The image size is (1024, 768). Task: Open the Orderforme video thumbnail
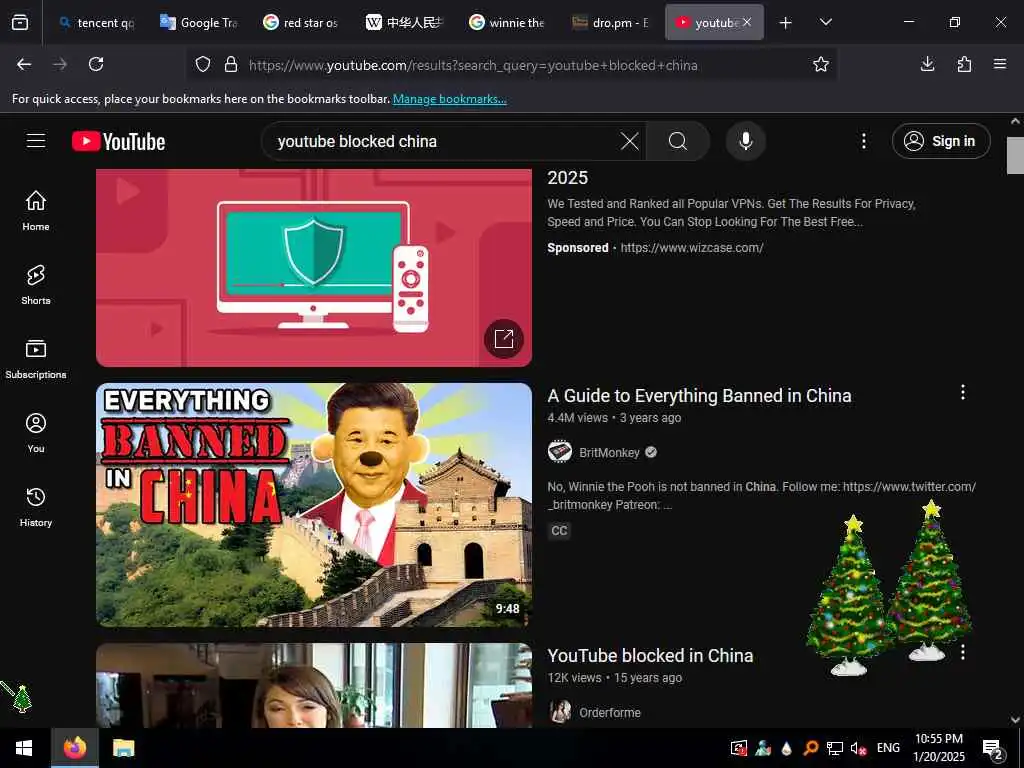[314, 685]
